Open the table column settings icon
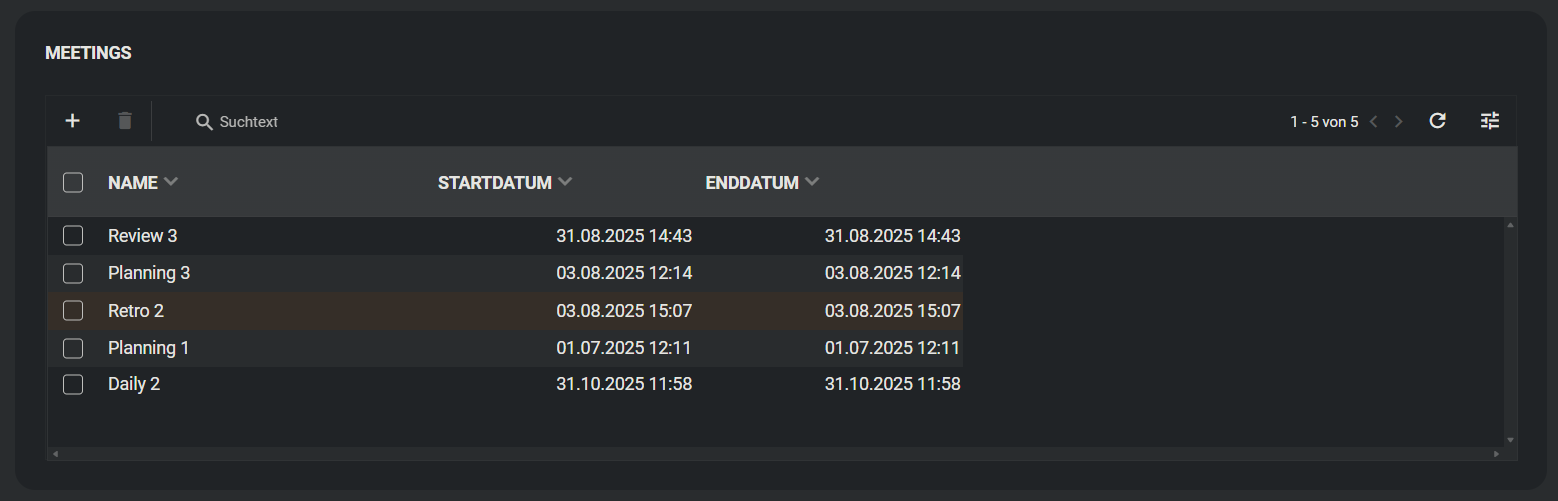The image size is (1558, 501). (x=1490, y=121)
